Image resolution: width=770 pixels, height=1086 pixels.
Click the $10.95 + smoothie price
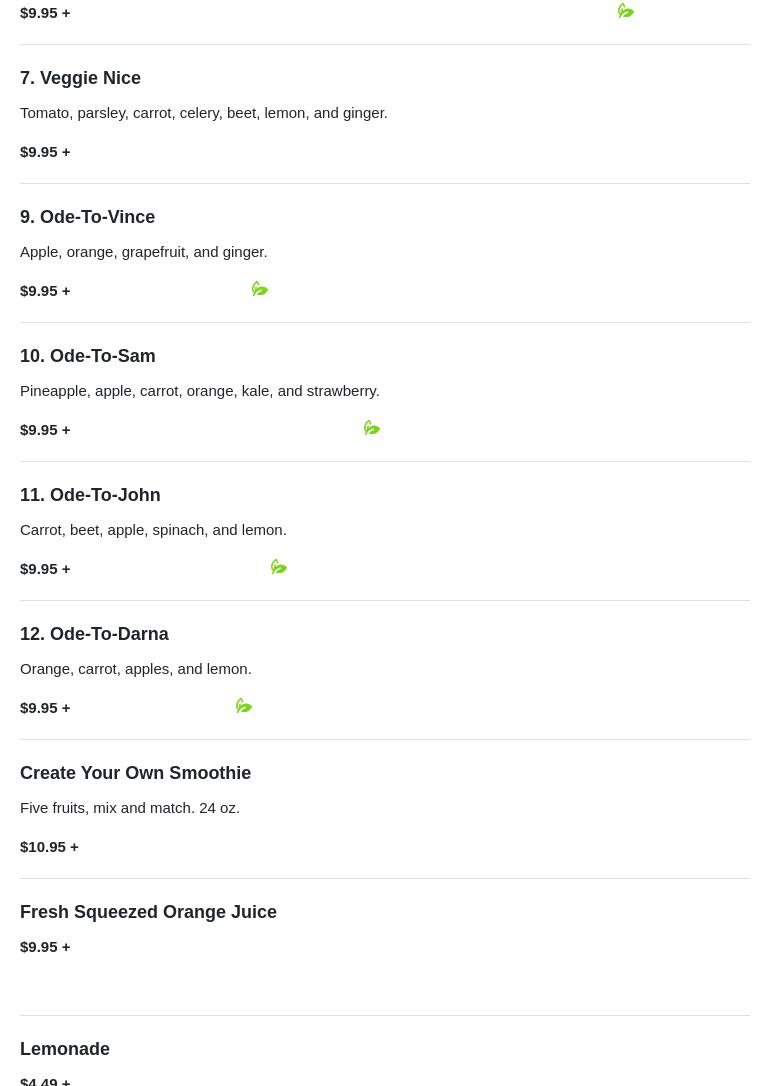49,847
